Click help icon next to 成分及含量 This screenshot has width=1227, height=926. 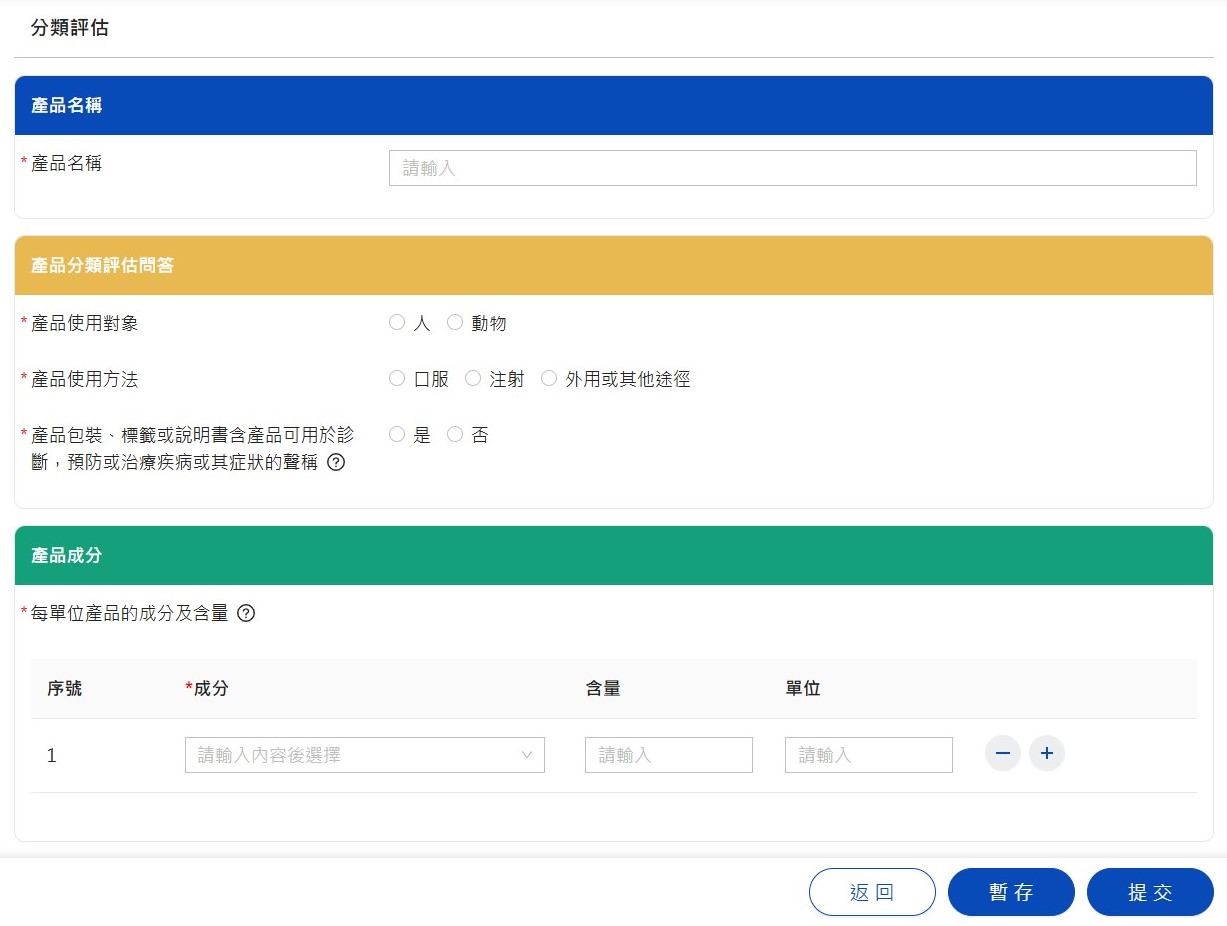246,613
